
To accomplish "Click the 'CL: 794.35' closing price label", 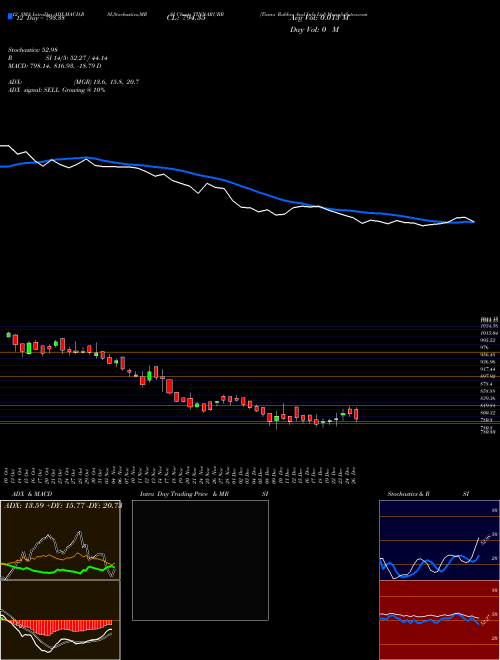I will click(186, 19).
